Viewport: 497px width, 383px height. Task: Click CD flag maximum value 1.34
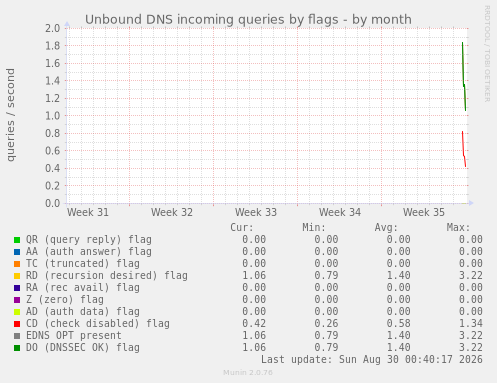[471, 324]
